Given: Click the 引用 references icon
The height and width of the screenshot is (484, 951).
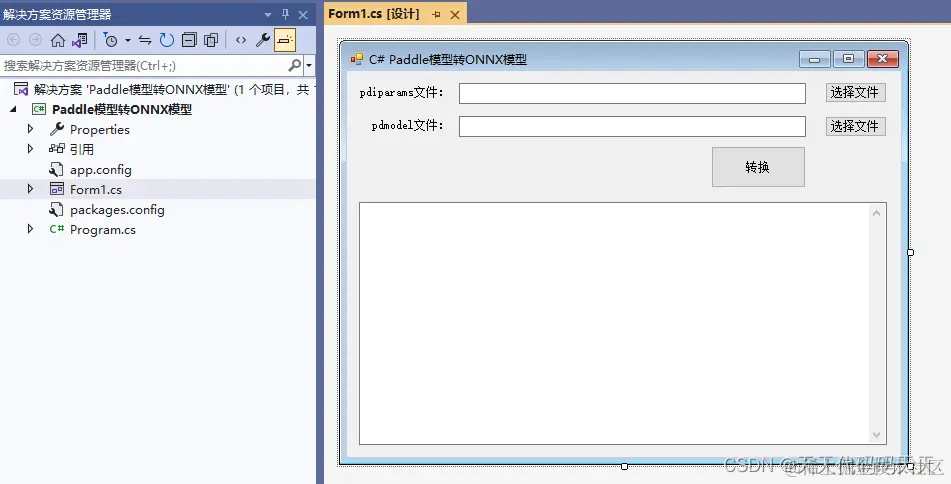Looking at the screenshot, I should tap(56, 148).
